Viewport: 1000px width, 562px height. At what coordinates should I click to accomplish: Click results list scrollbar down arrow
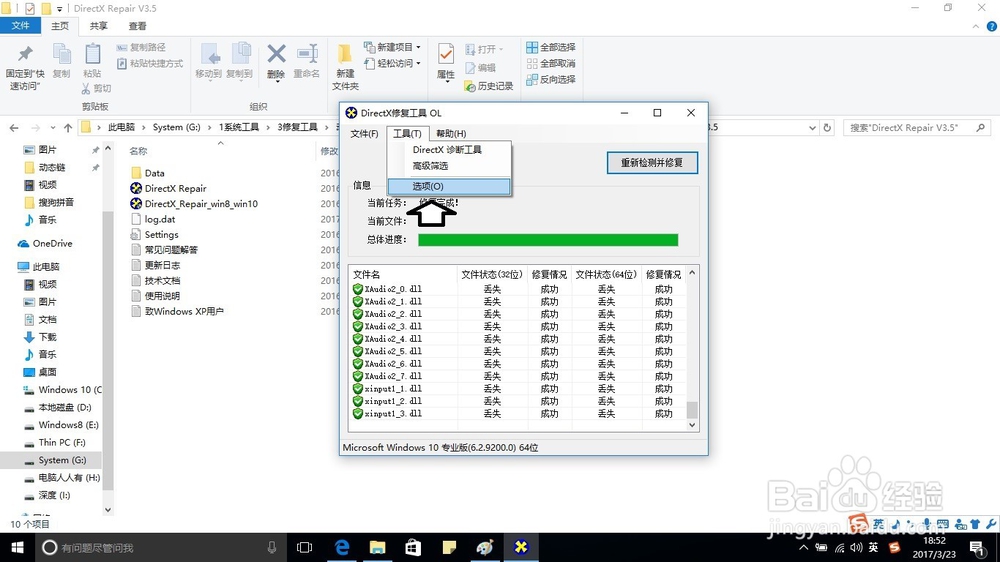coord(692,425)
